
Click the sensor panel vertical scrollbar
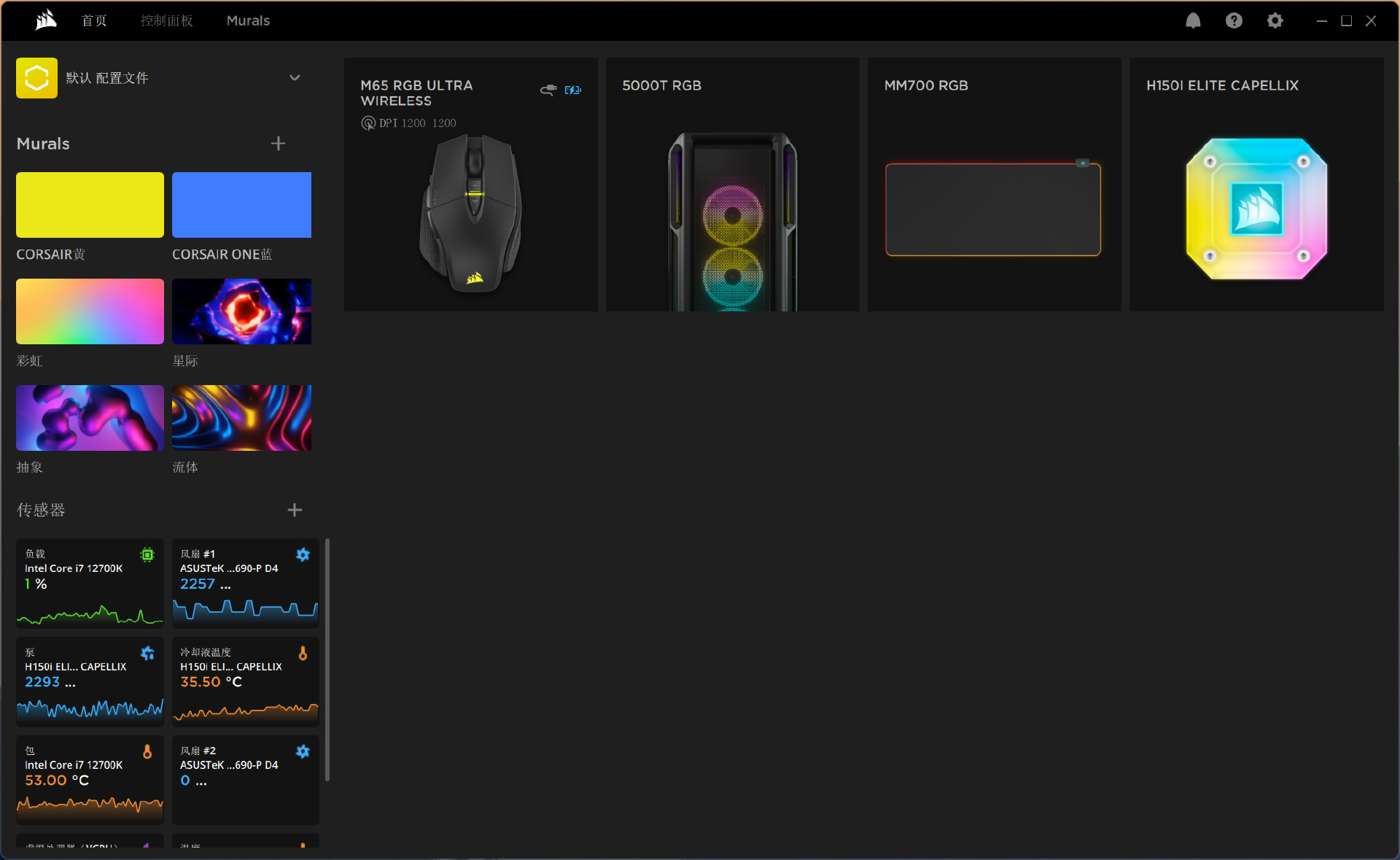click(x=327, y=660)
